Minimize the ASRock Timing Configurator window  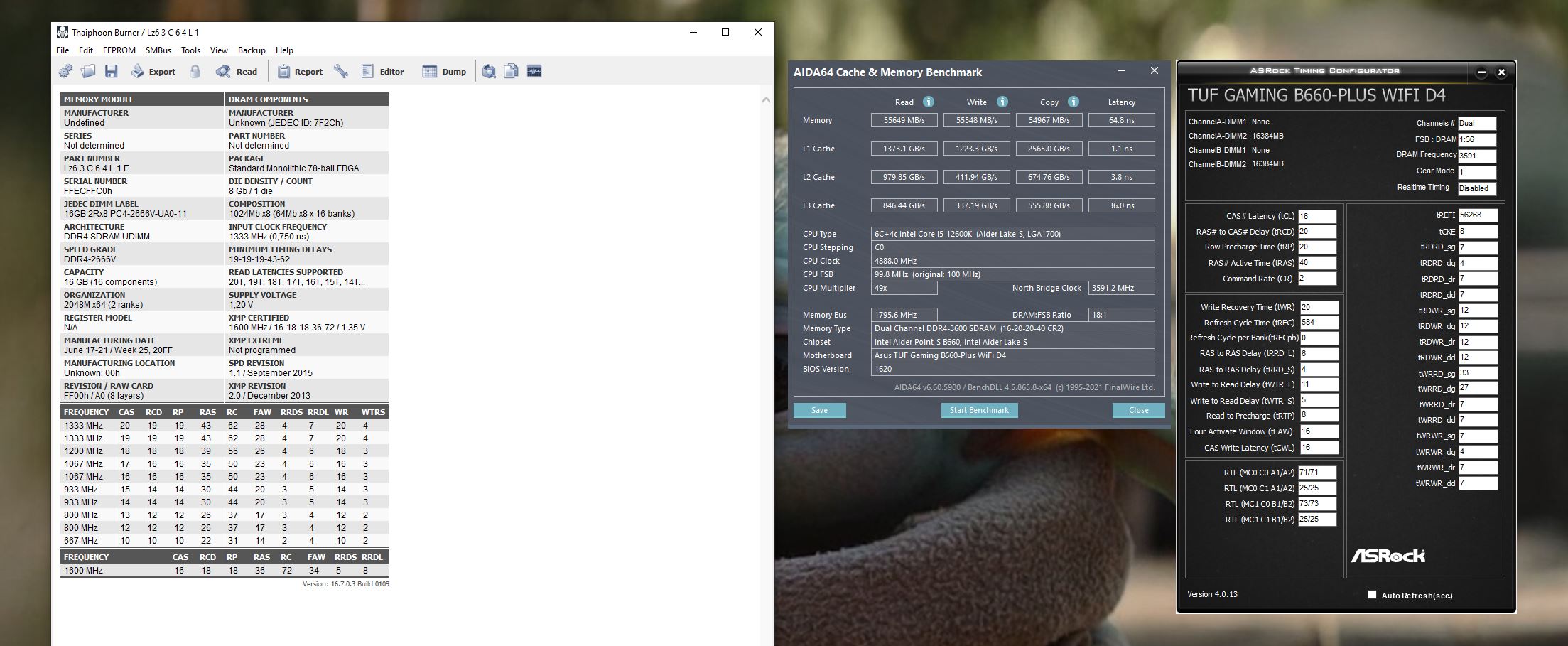point(1481,72)
